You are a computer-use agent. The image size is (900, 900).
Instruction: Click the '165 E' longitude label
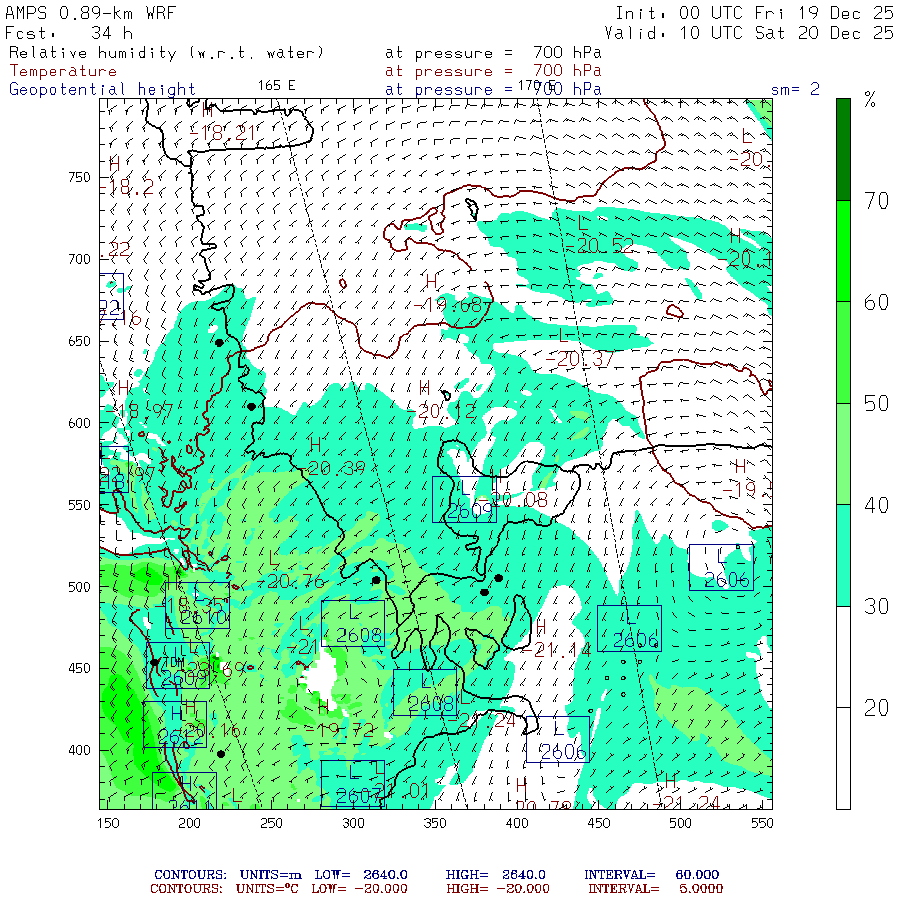point(276,86)
